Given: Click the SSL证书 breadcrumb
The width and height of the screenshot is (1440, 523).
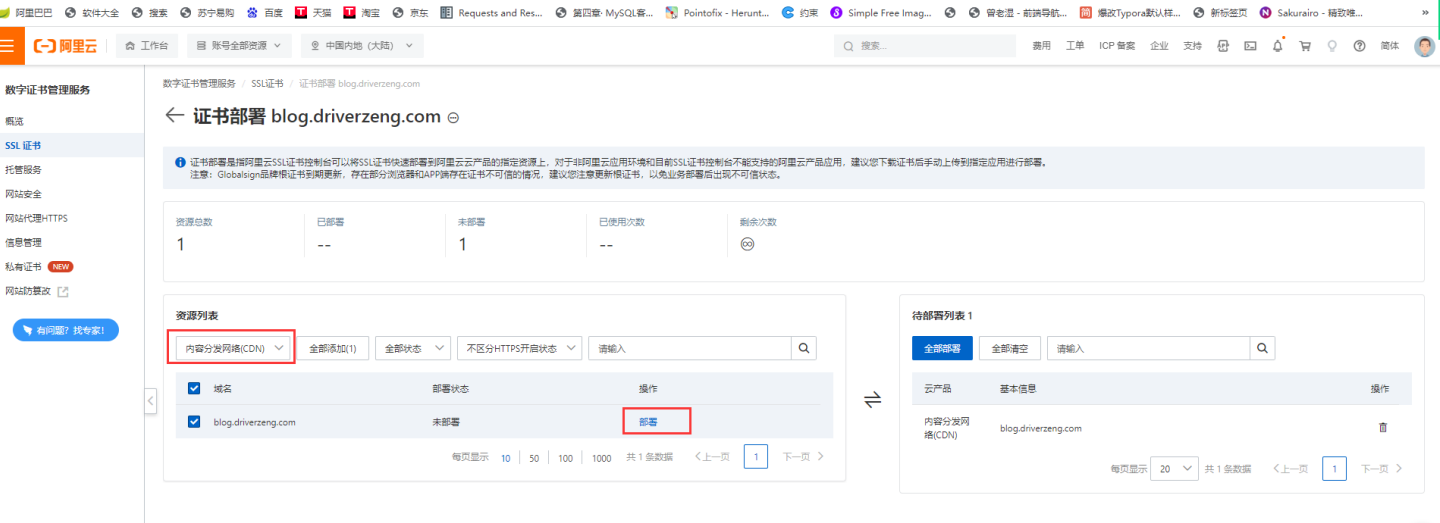Looking at the screenshot, I should 267,83.
